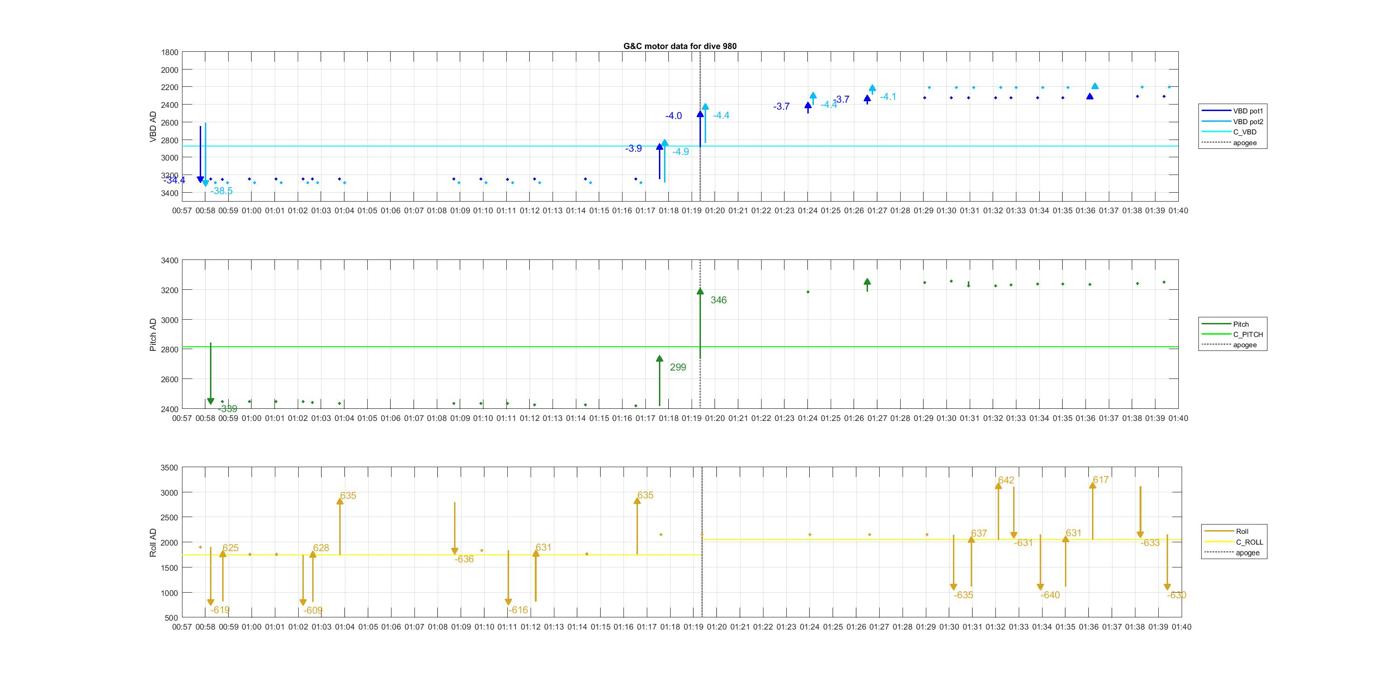Select the 'Roll' legend entry

point(1242,532)
